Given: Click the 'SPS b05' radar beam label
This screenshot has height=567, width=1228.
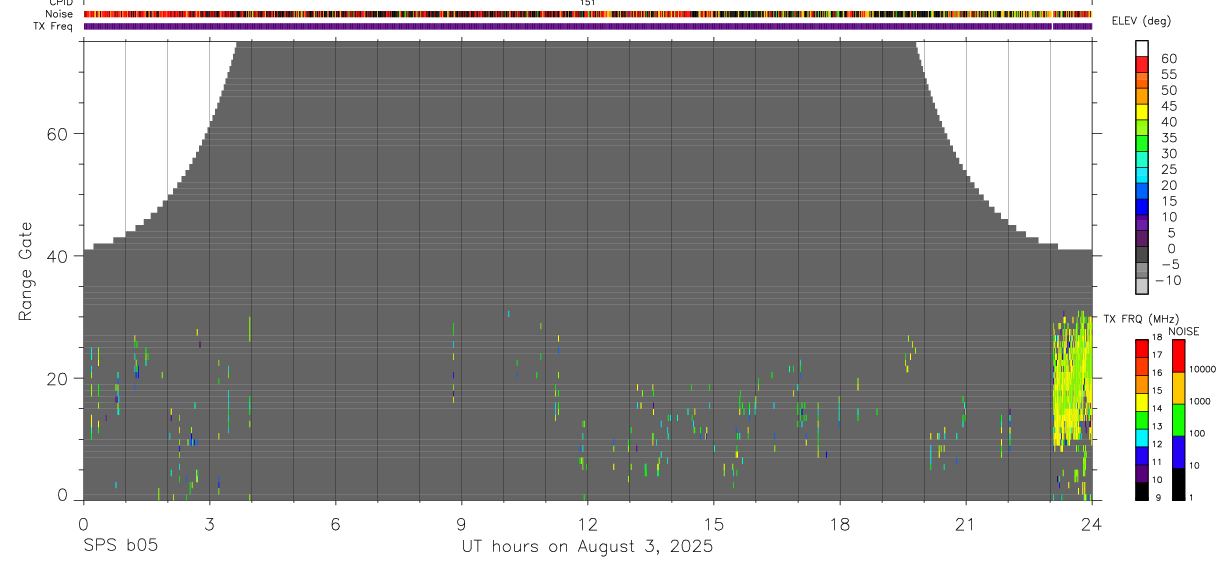Looking at the screenshot, I should point(119,546).
